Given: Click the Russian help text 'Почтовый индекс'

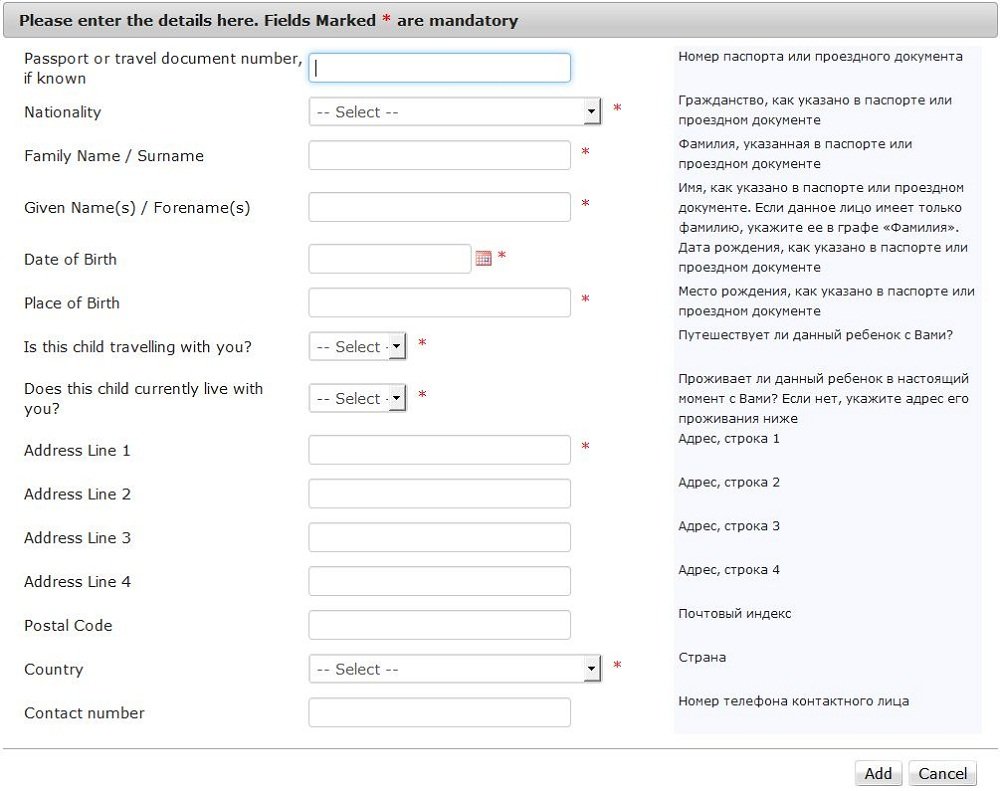Looking at the screenshot, I should (x=735, y=614).
